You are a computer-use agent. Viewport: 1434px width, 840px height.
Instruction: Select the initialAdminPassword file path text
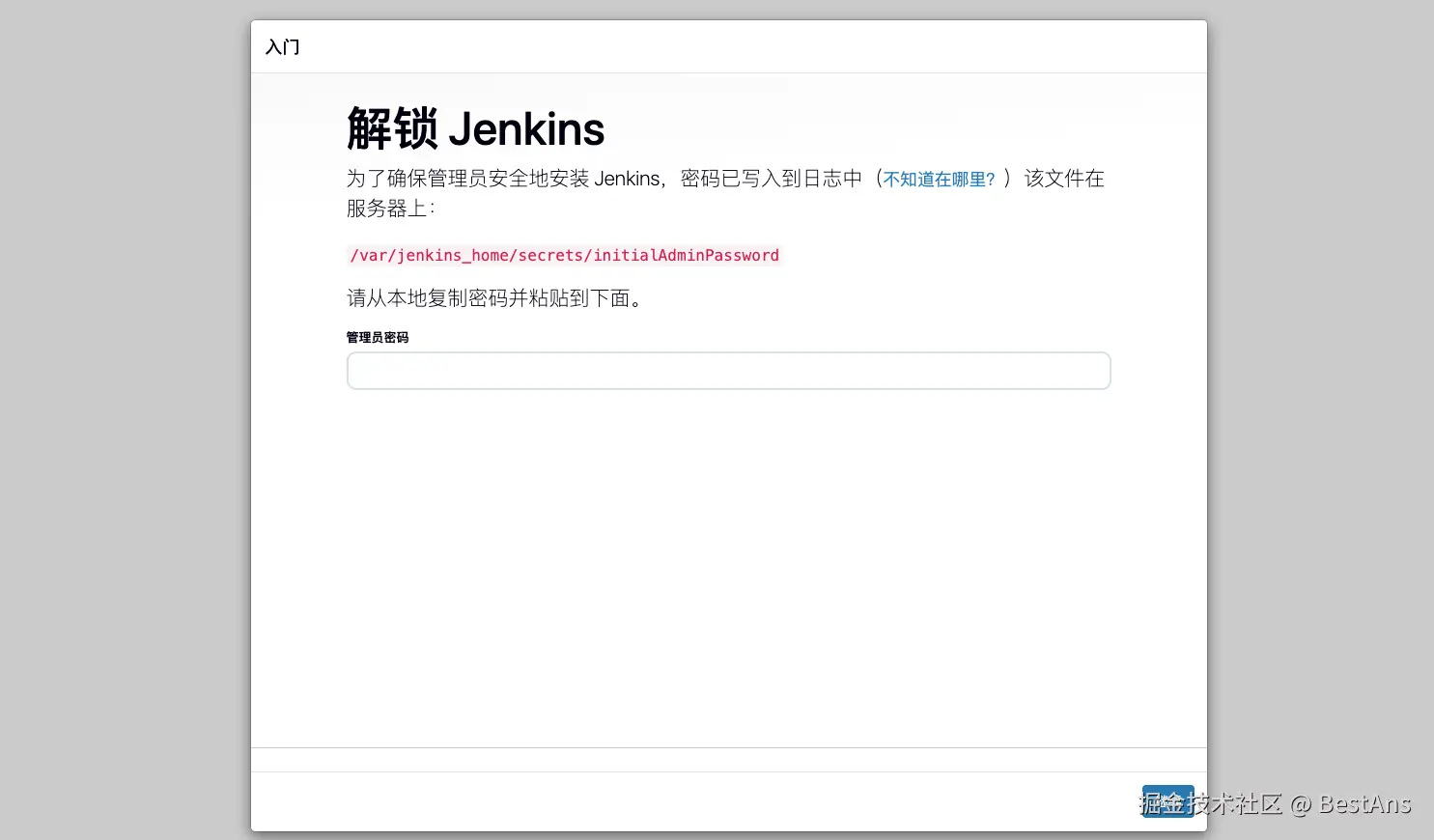[x=564, y=255]
